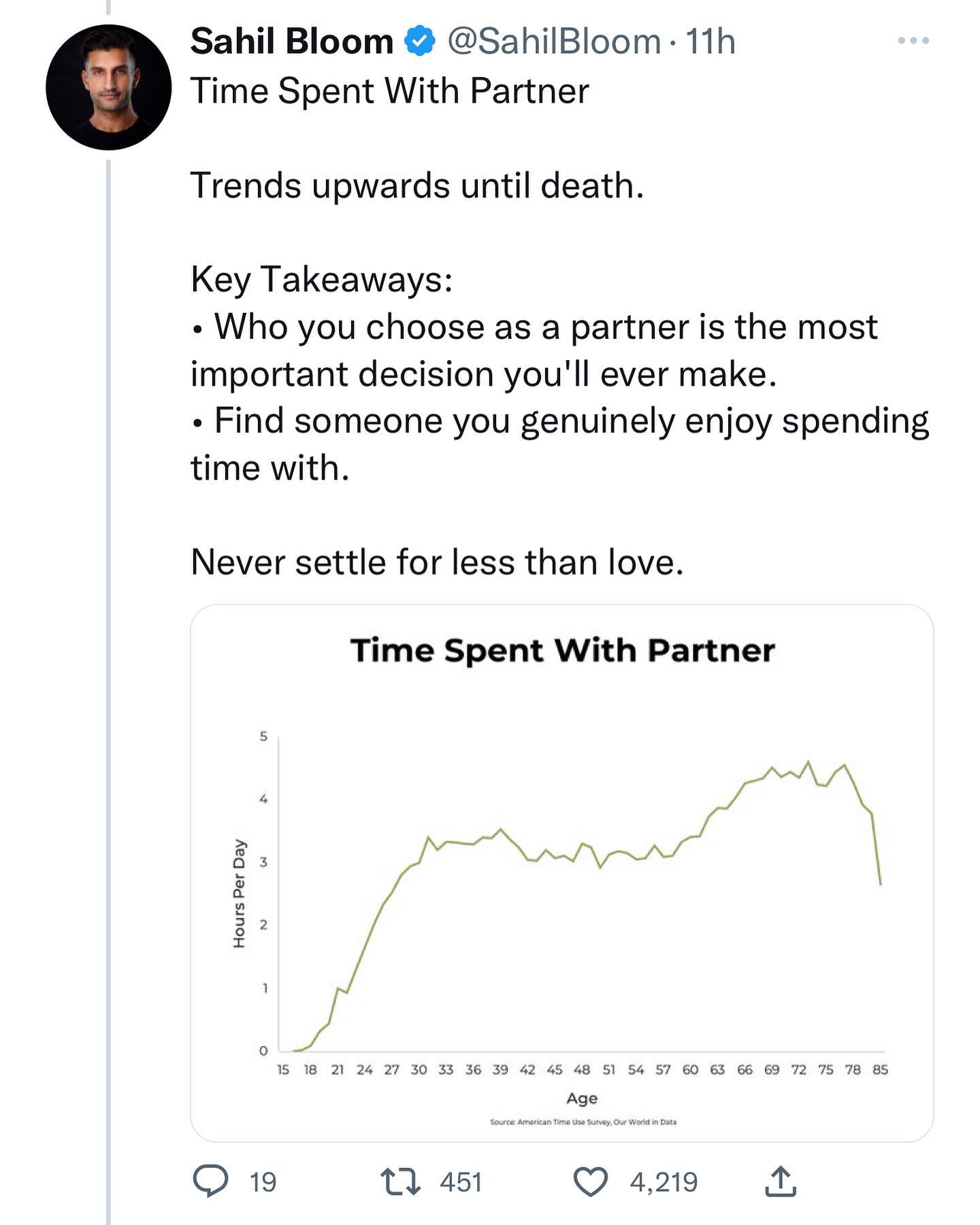Click the 11h timestamp
Viewport: 980px width, 1225px height.
point(710,42)
